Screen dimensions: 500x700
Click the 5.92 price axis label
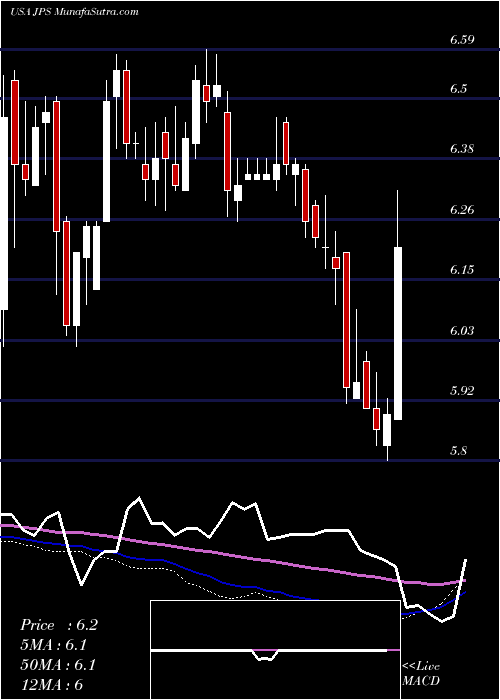[x=462, y=391]
